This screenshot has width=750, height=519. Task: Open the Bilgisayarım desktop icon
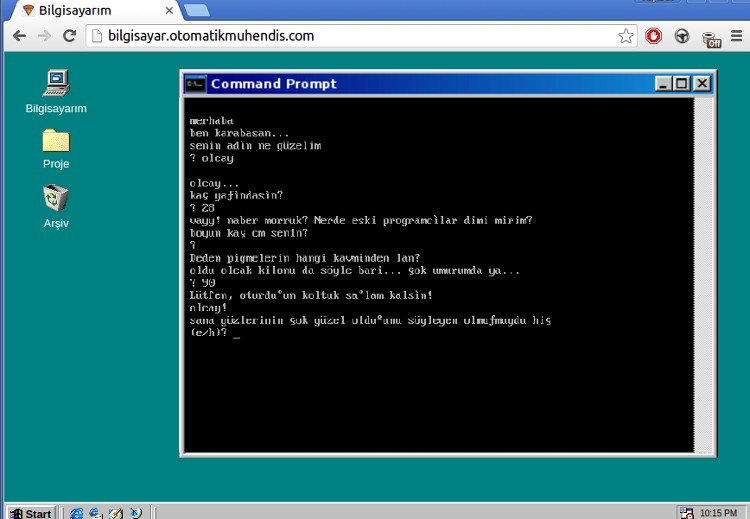tap(56, 84)
